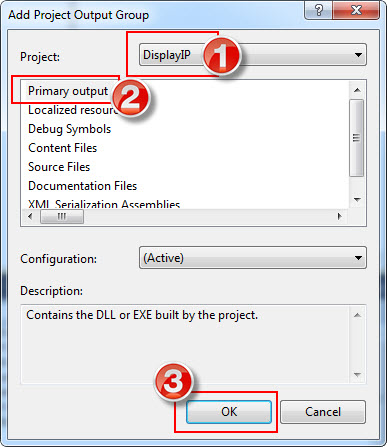Click the horizontal scrollbar thumb
This screenshot has height=447, width=387.
tap(62, 217)
